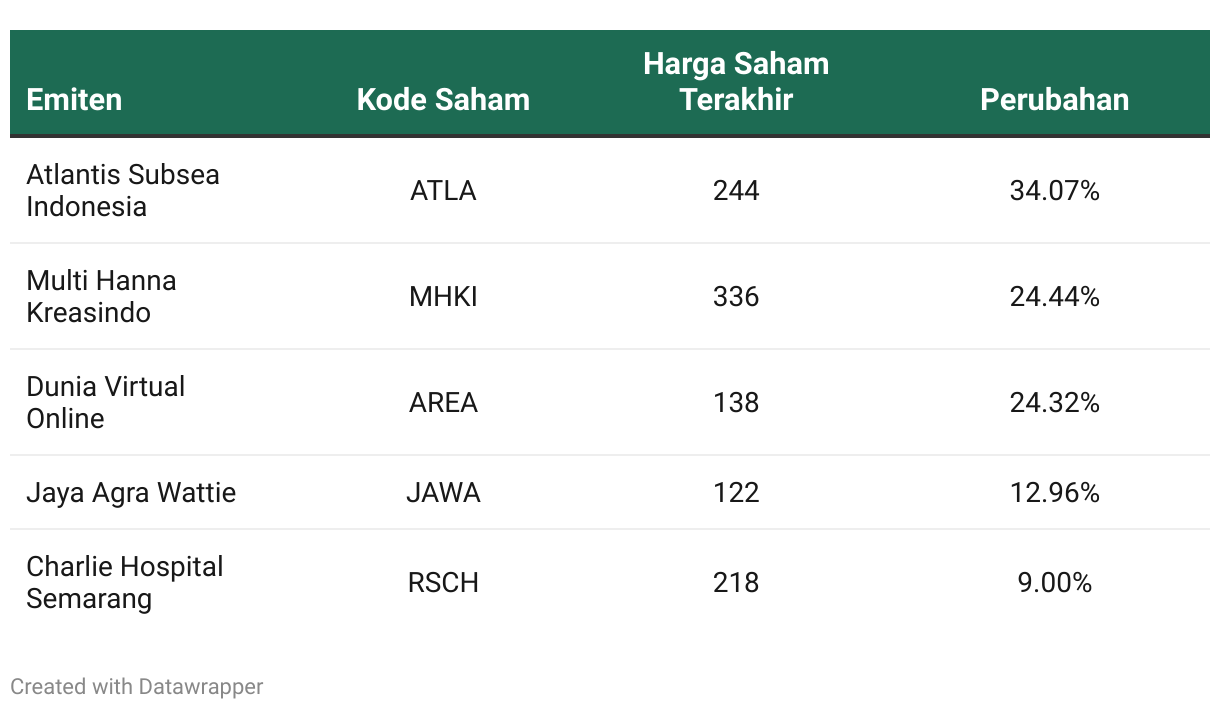Select the Dunia Virtual Online cell

pyautogui.click(x=105, y=402)
